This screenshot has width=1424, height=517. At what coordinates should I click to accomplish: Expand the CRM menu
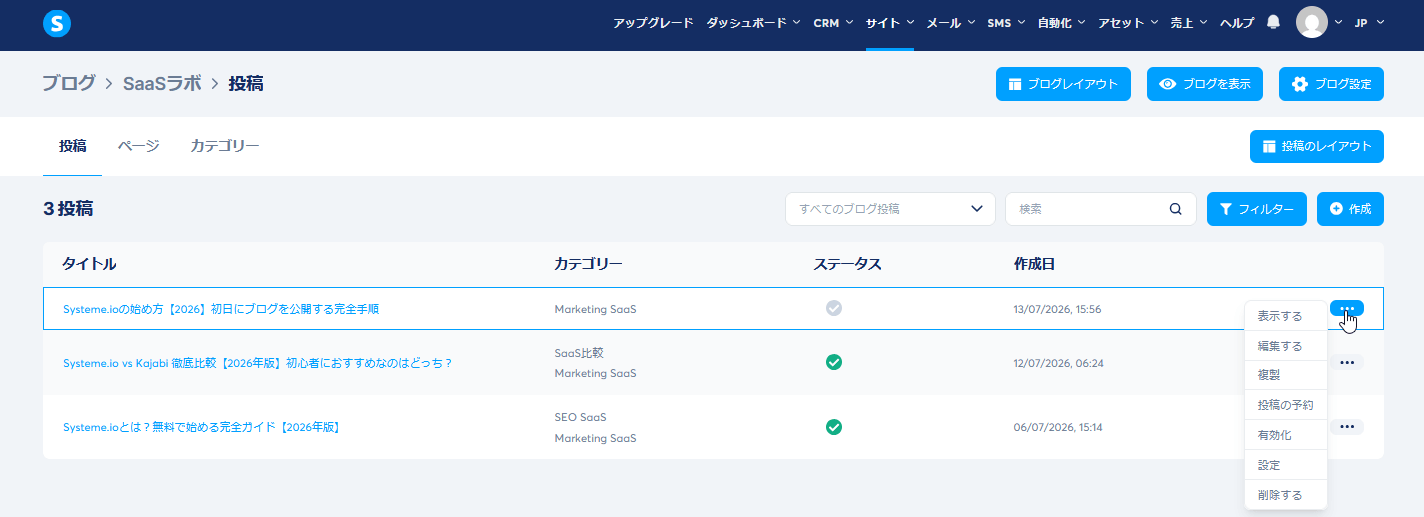pyautogui.click(x=833, y=23)
